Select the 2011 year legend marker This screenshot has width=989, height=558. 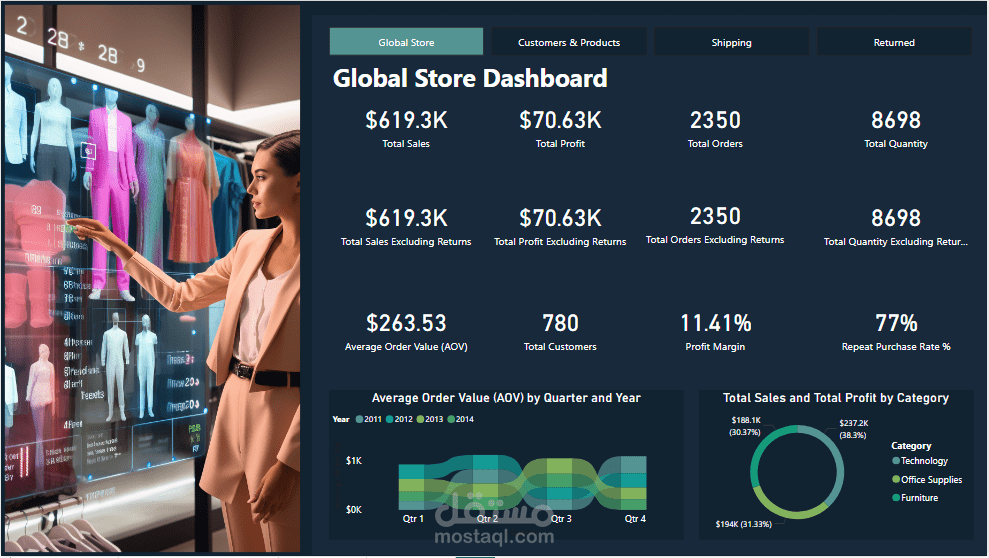click(359, 419)
